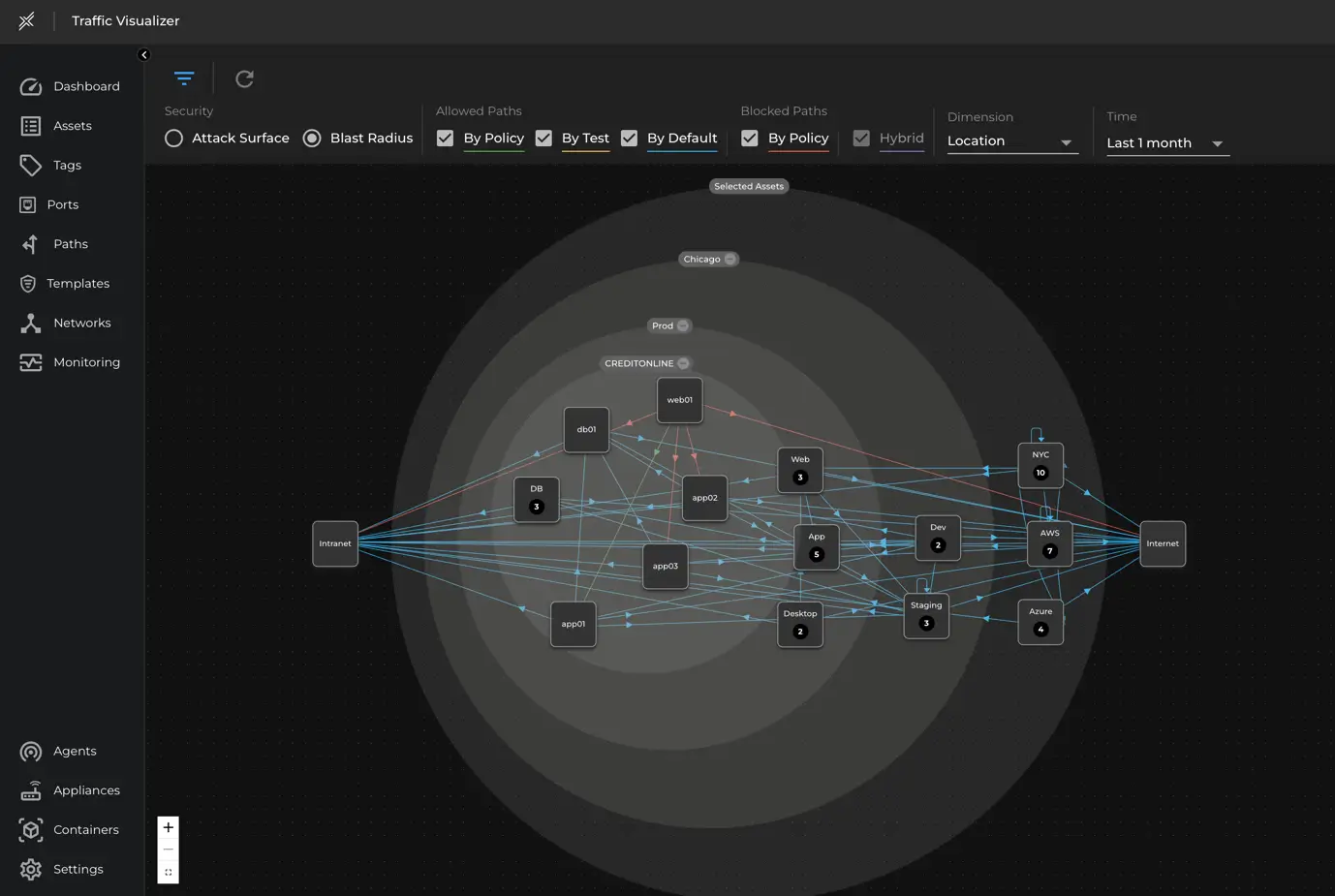Select the Staging group node
Image resolution: width=1335 pixels, height=896 pixels.
coord(926,615)
